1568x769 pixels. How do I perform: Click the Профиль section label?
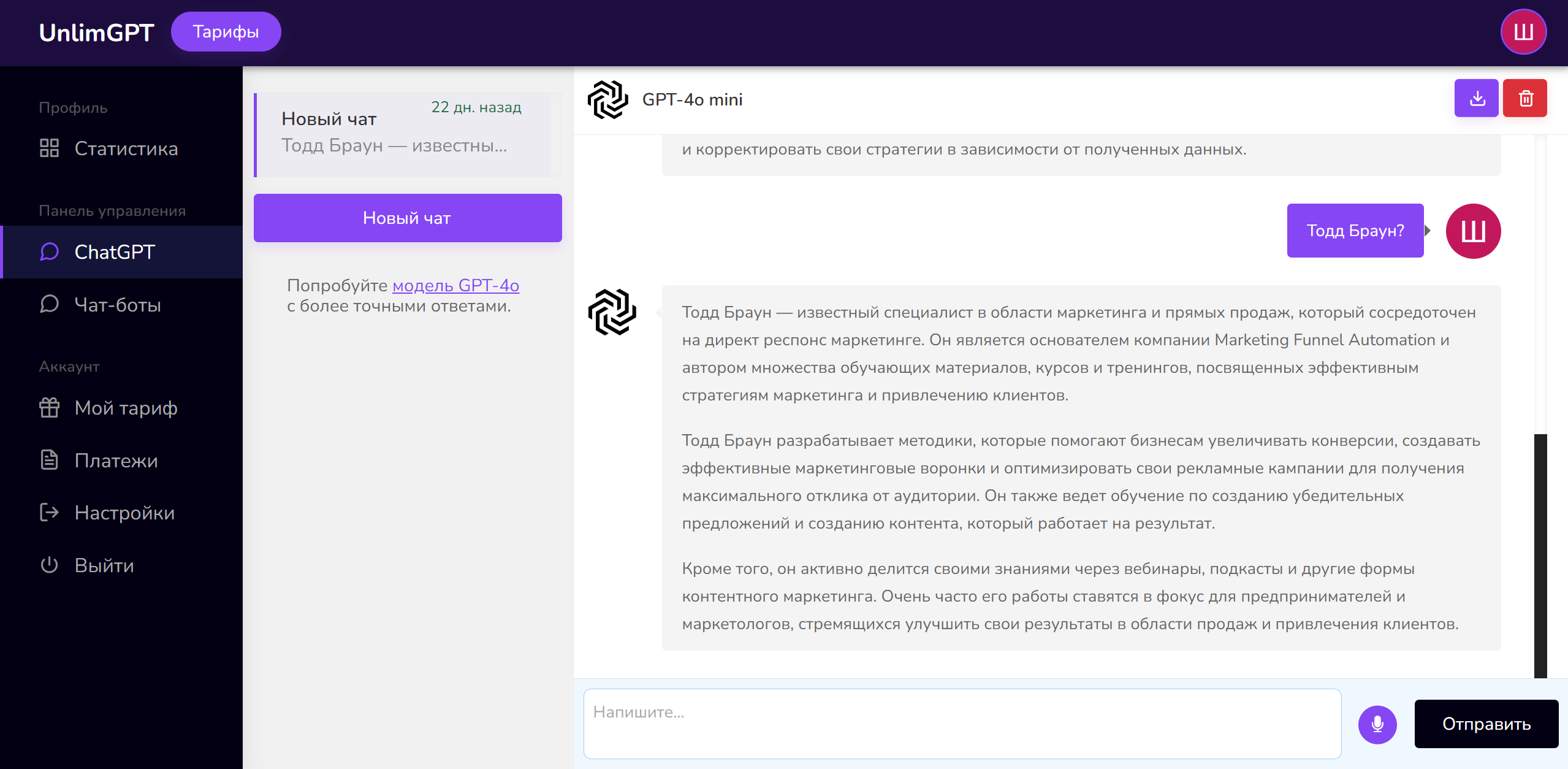(73, 108)
